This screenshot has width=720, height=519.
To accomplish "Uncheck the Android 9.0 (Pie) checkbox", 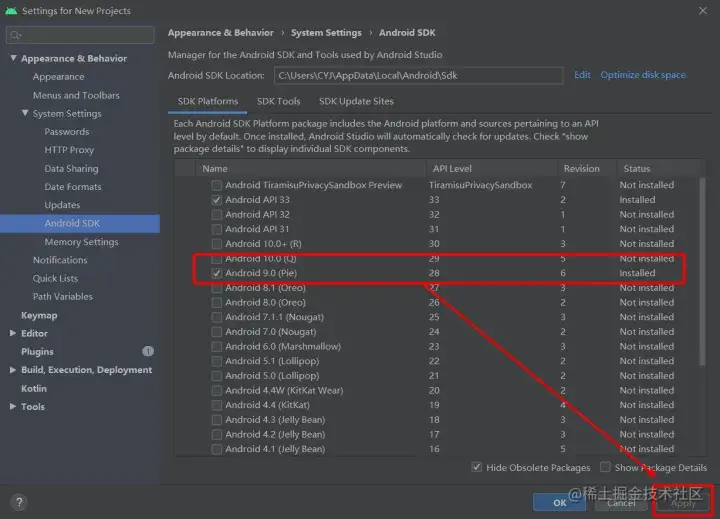I will click(x=217, y=273).
